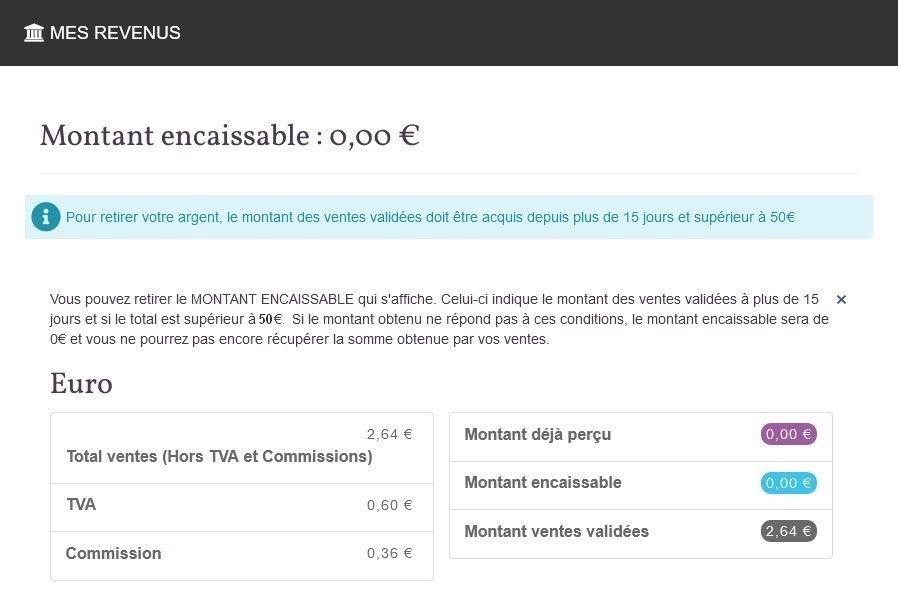Click Montant encaissable label in right panel

[x=543, y=483]
